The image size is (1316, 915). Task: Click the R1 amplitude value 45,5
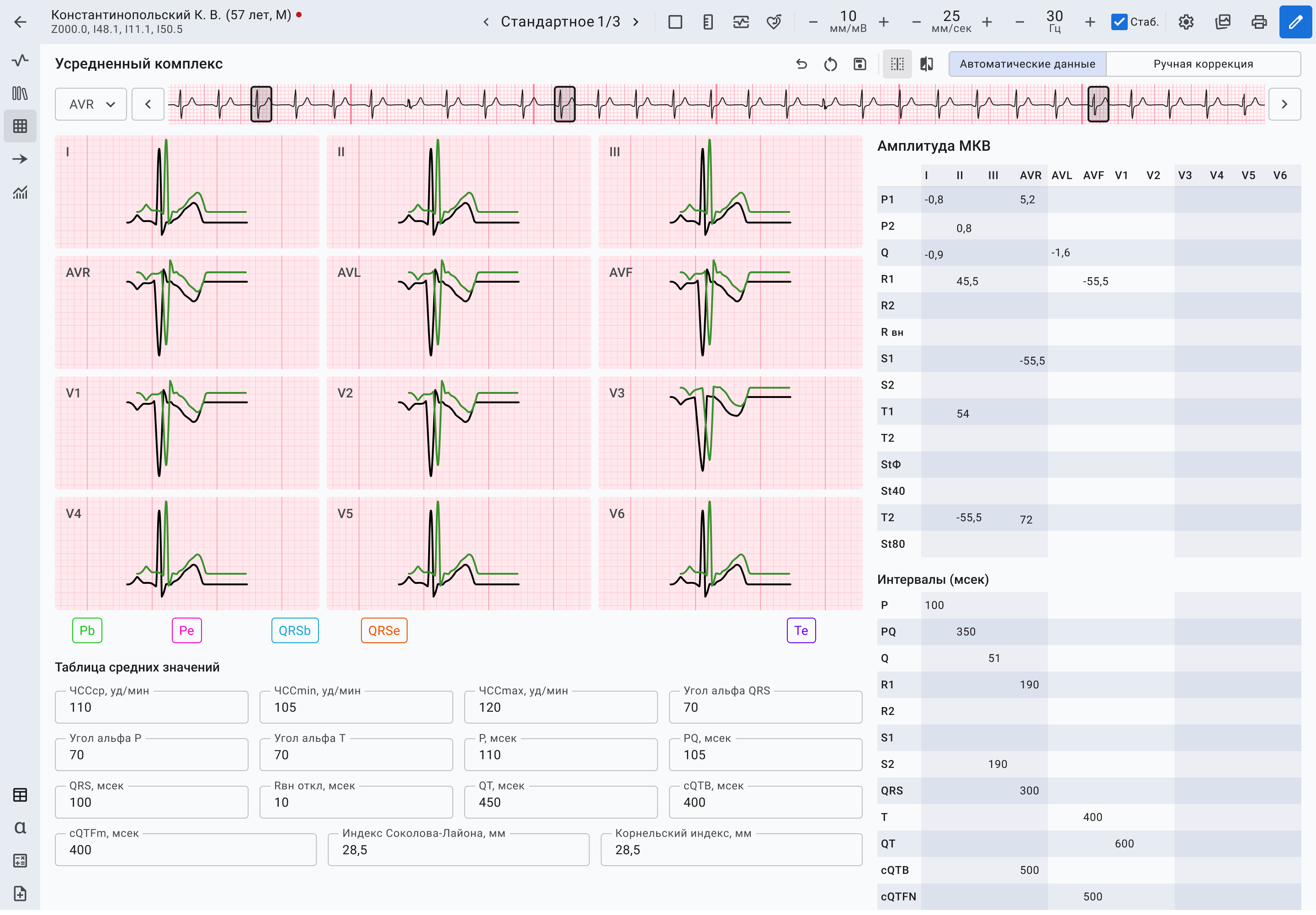(967, 281)
